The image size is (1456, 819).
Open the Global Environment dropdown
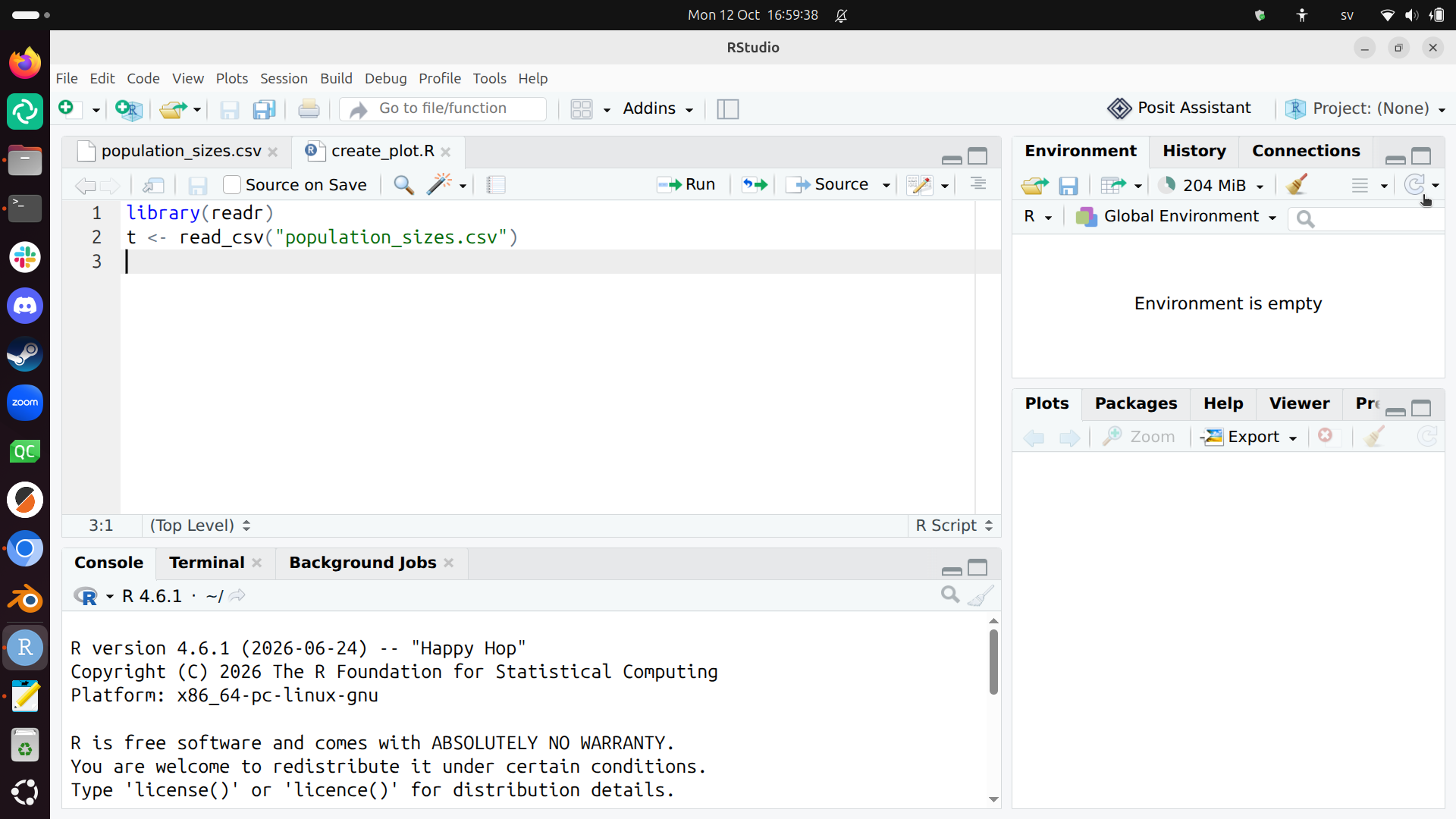pyautogui.click(x=1176, y=217)
